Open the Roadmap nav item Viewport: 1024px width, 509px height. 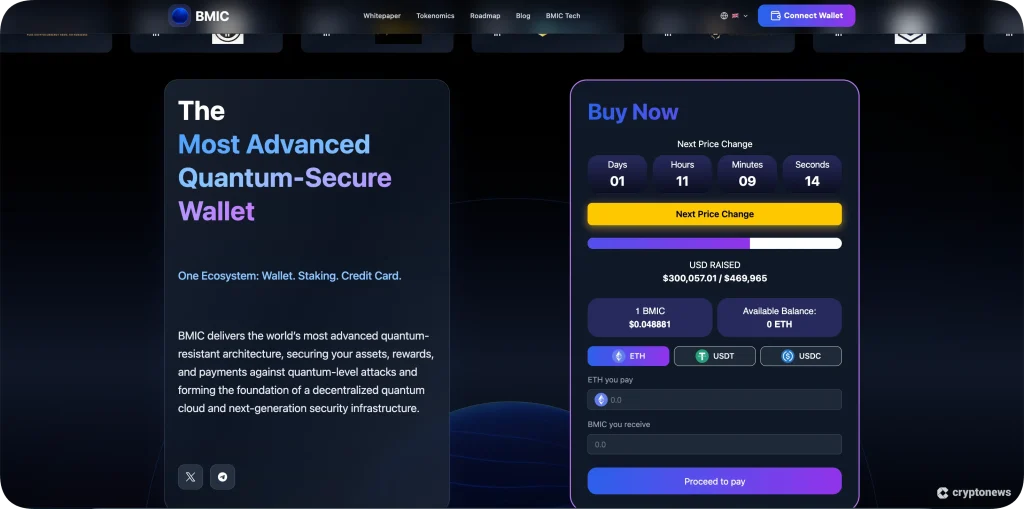485,16
